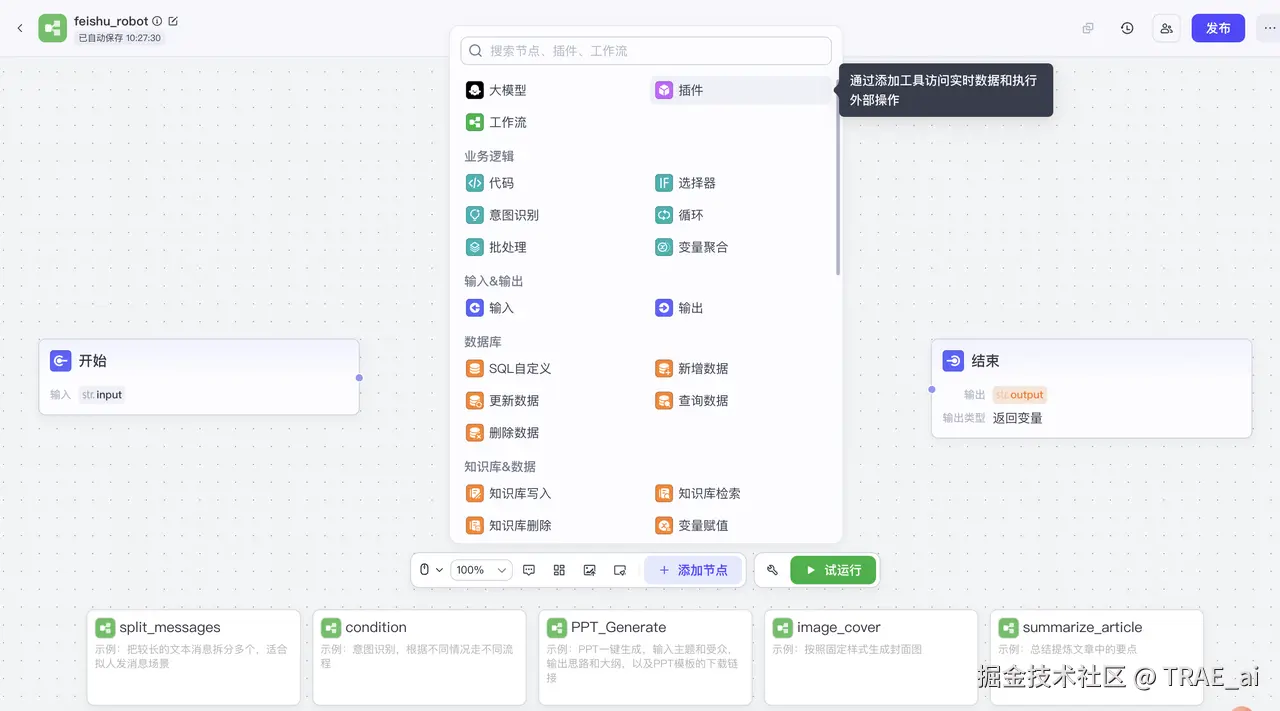Toggle the minimap icon in toolbar
Viewport: 1280px width, 711px height.
coord(620,570)
